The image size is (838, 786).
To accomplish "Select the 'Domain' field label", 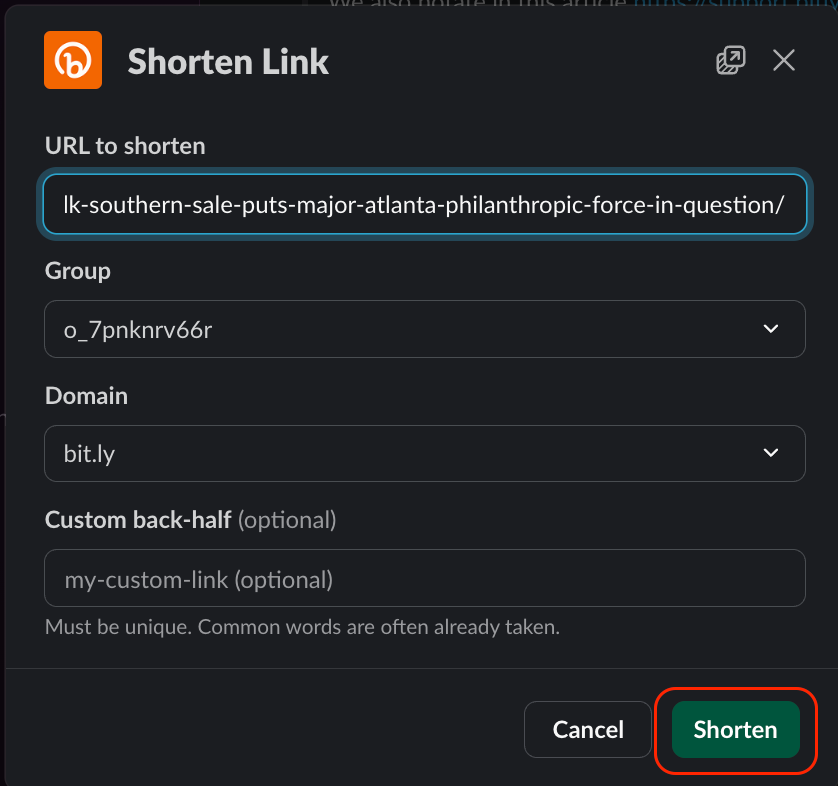I will tap(86, 396).
